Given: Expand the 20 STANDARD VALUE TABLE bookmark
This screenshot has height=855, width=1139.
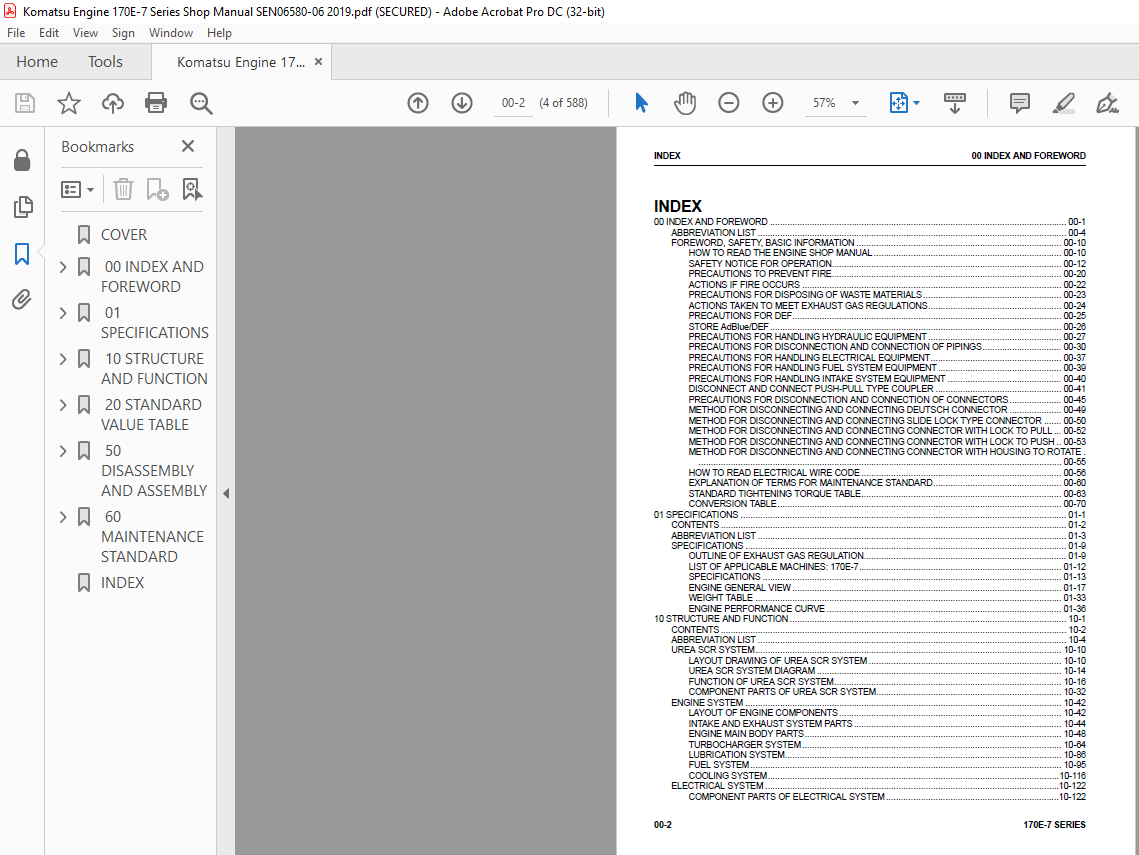Looking at the screenshot, I should pyautogui.click(x=62, y=405).
